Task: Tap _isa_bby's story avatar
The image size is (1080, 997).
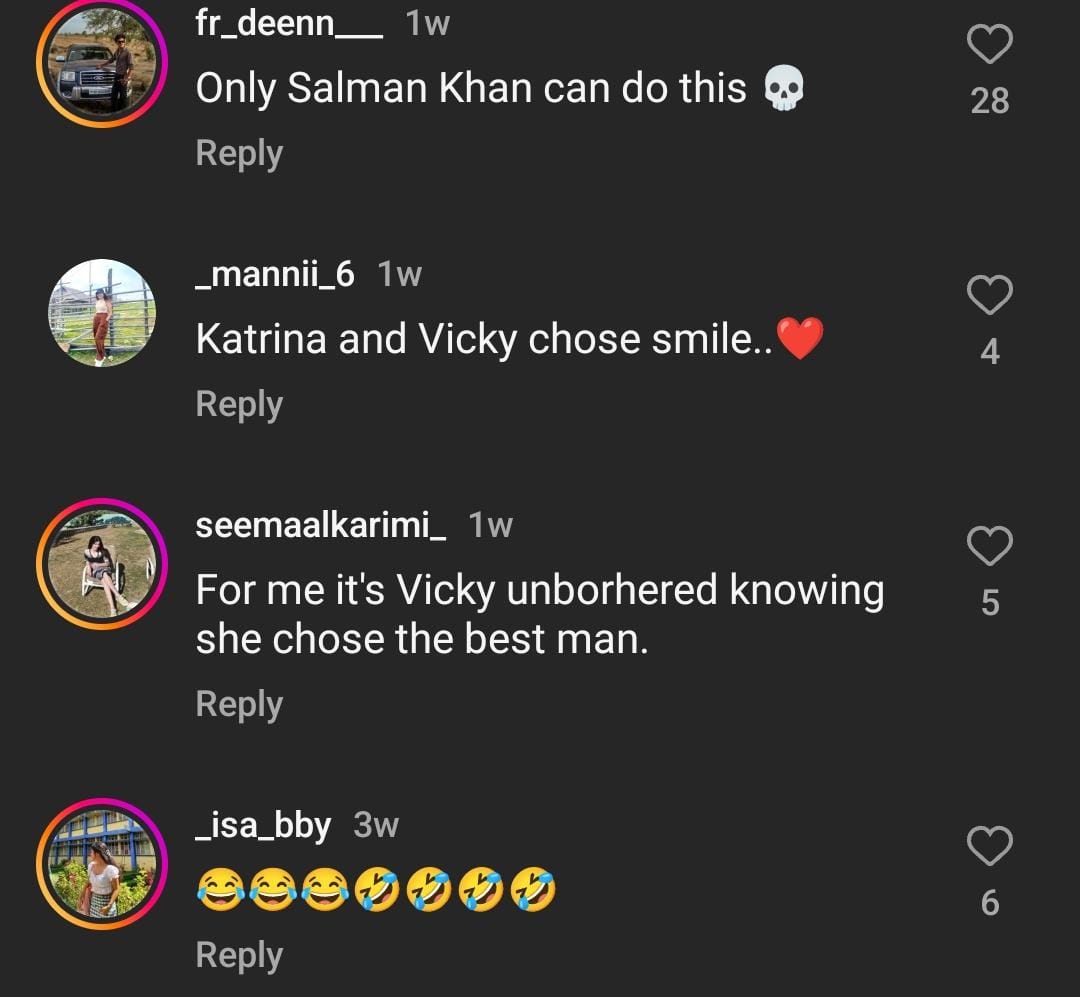Action: tap(102, 865)
